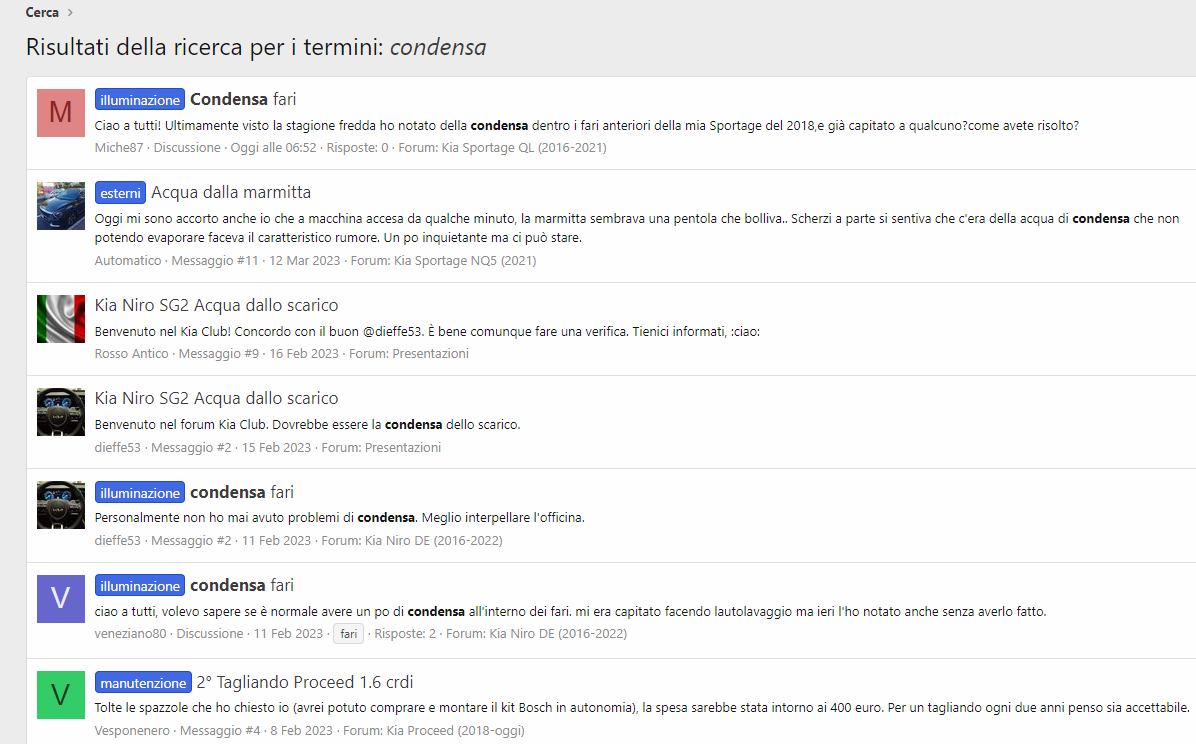Image resolution: width=1196 pixels, height=744 pixels.
Task: Go to Kia Niro DE forum from Messaggio #2
Action: (433, 540)
